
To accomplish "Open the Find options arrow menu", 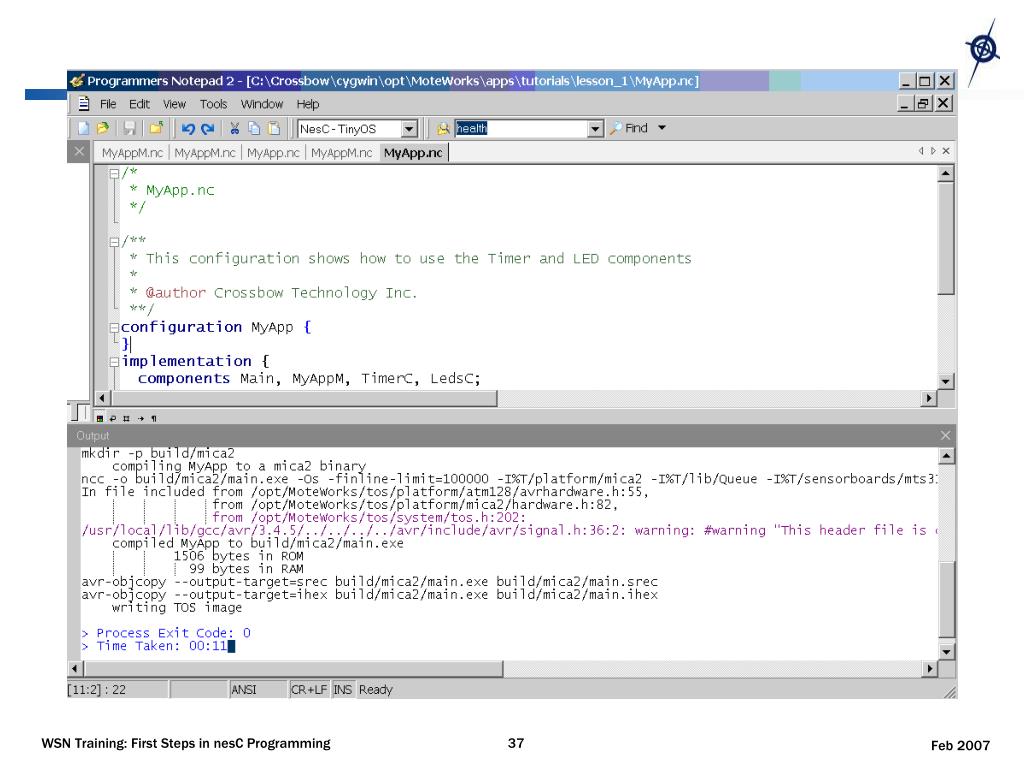I will pyautogui.click(x=662, y=128).
